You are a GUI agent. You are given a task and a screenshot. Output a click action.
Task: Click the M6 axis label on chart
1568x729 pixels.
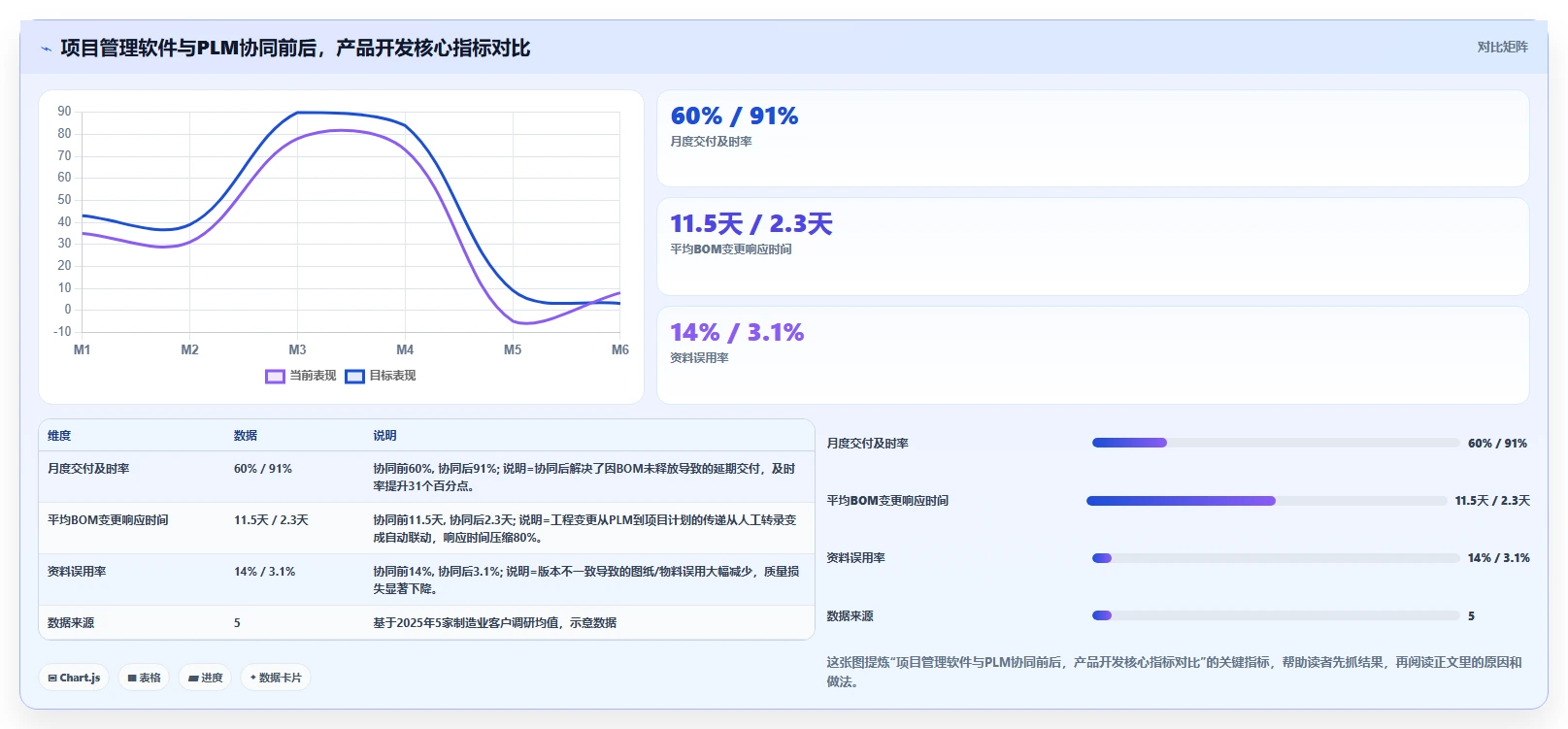click(620, 349)
